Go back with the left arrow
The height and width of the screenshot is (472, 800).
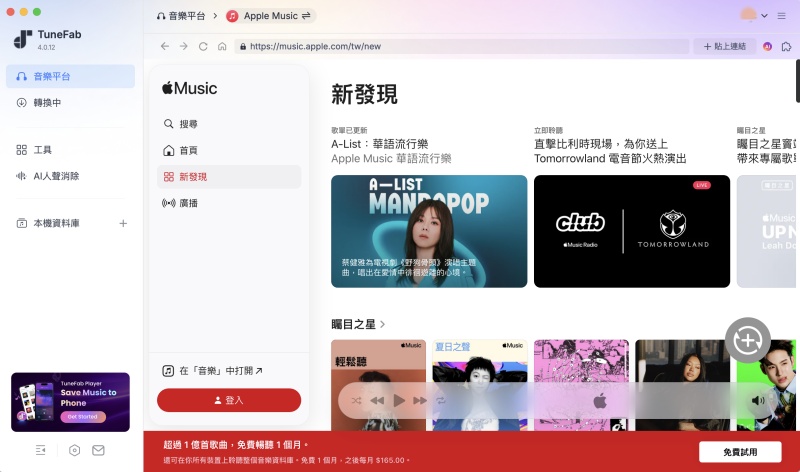(x=164, y=46)
